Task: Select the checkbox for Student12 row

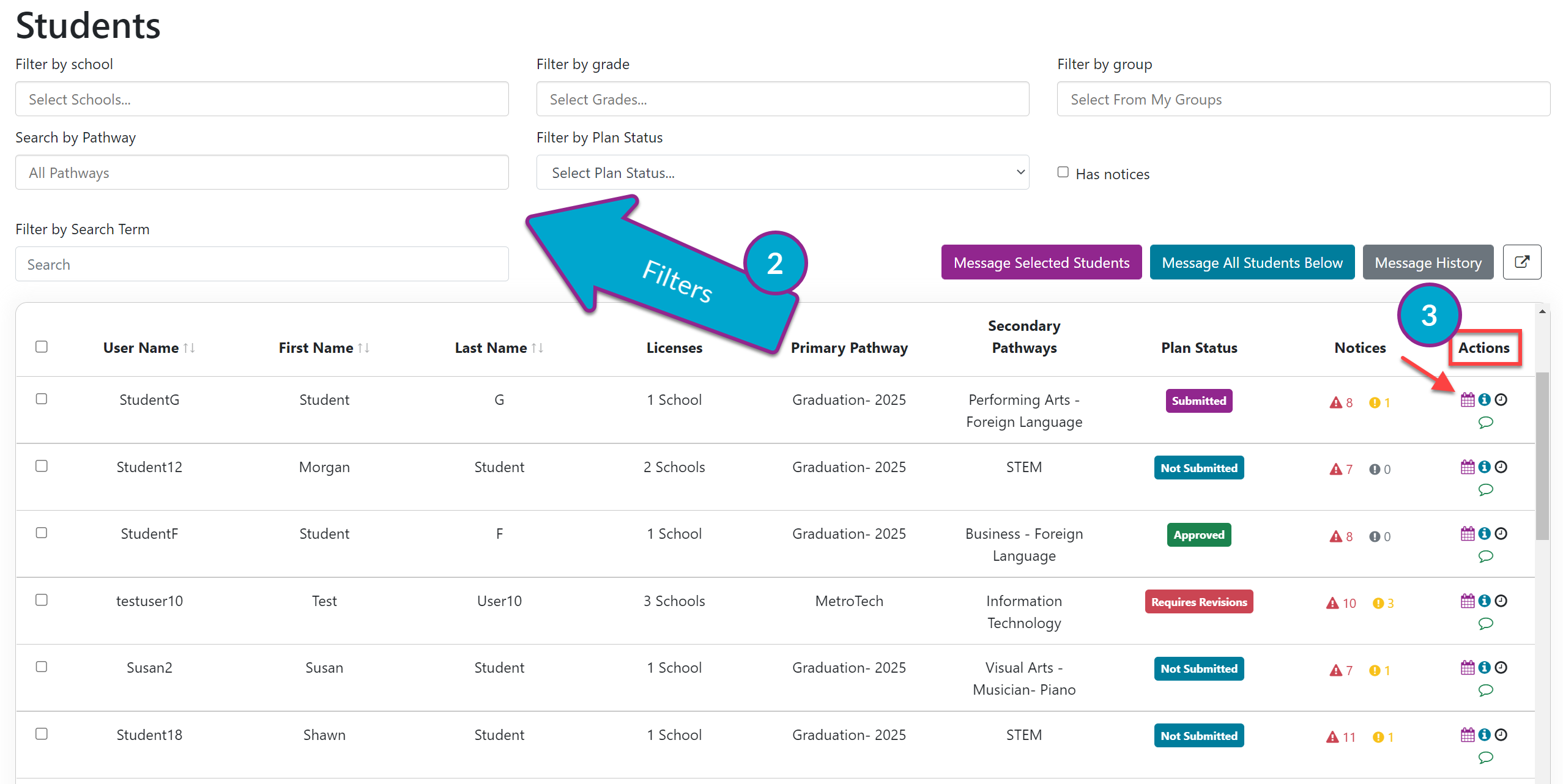Action: coord(42,466)
